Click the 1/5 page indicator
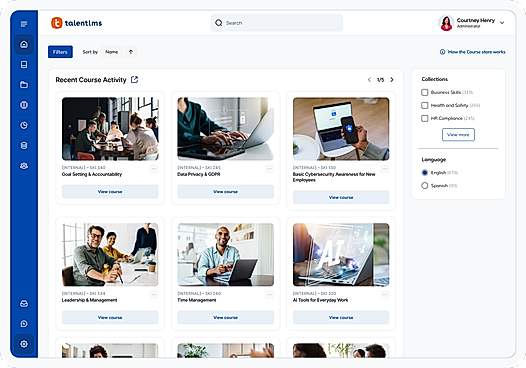Screen dimensions: 526x368 pyautogui.click(x=380, y=80)
